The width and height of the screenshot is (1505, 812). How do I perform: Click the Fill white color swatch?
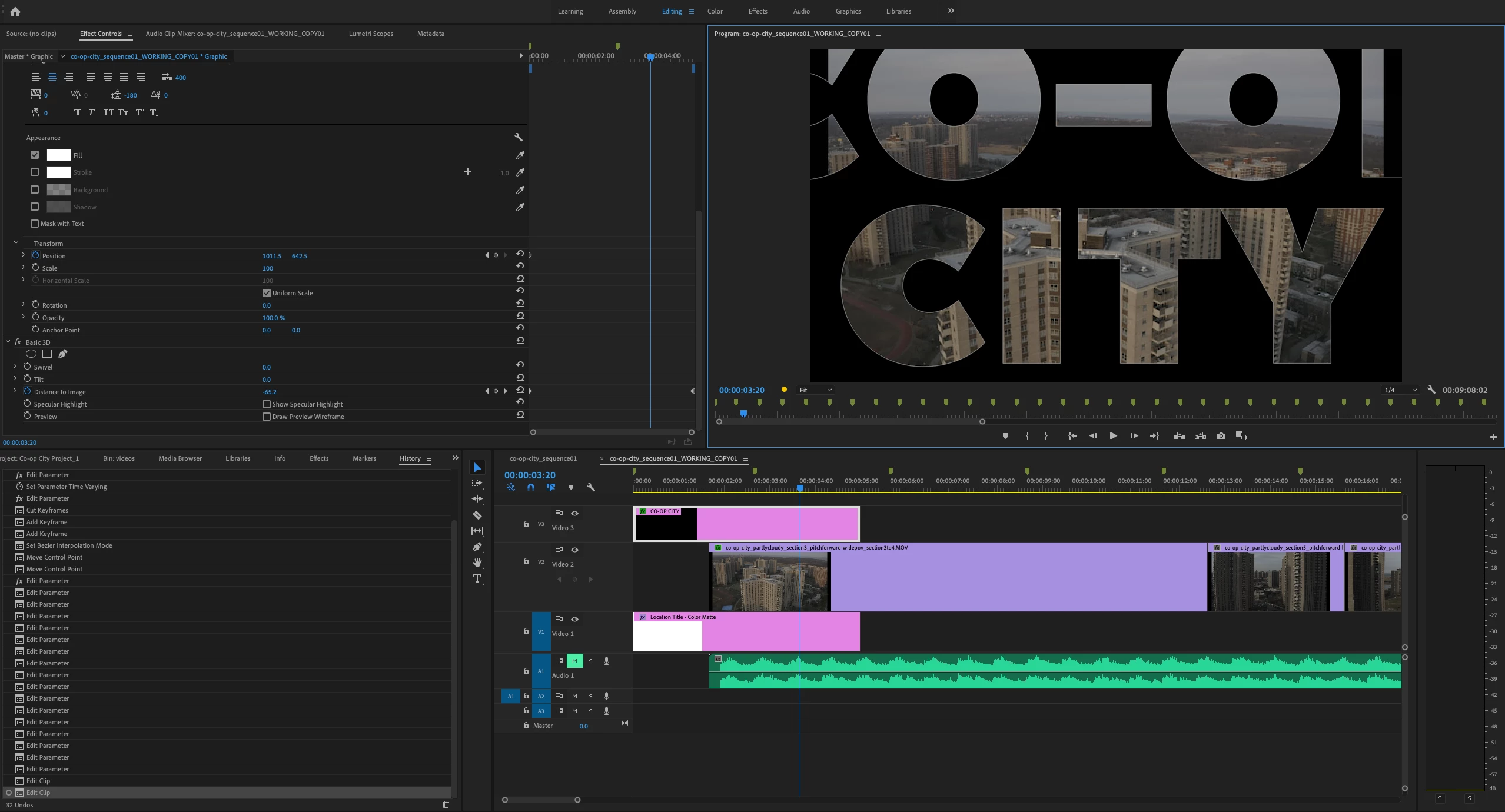tap(58, 155)
